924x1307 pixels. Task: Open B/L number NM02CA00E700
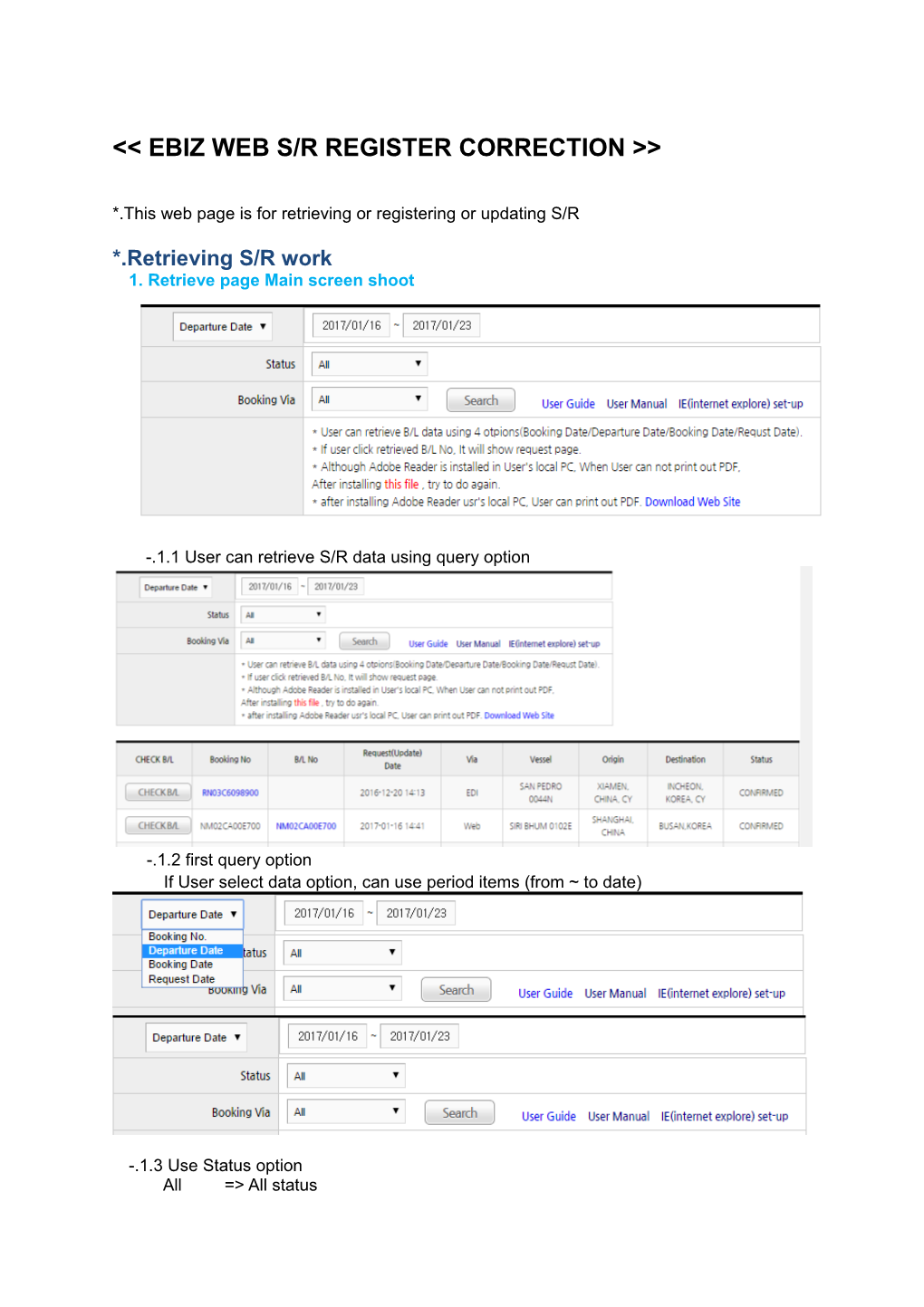click(305, 825)
